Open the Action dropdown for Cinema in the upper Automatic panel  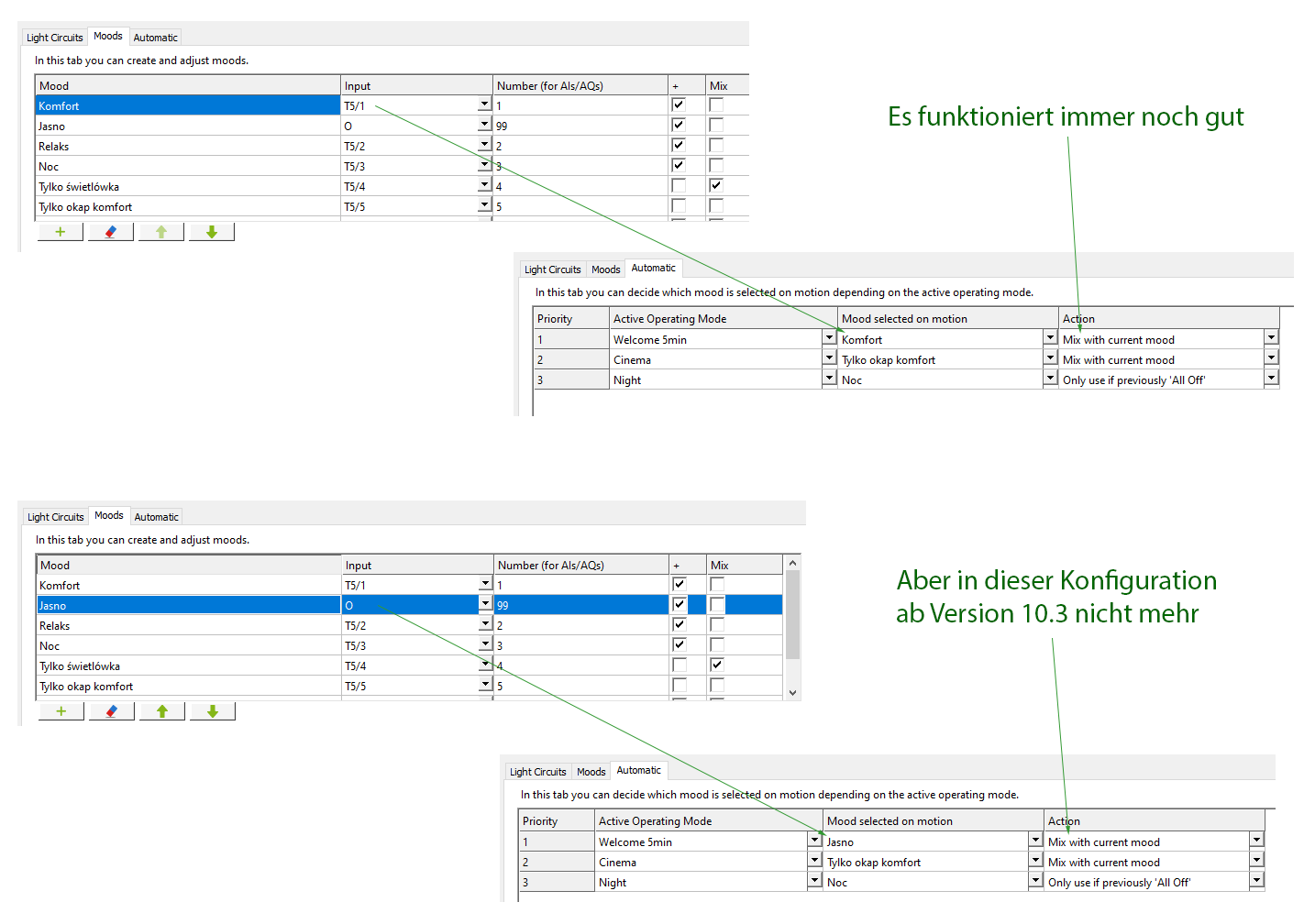click(x=1271, y=359)
